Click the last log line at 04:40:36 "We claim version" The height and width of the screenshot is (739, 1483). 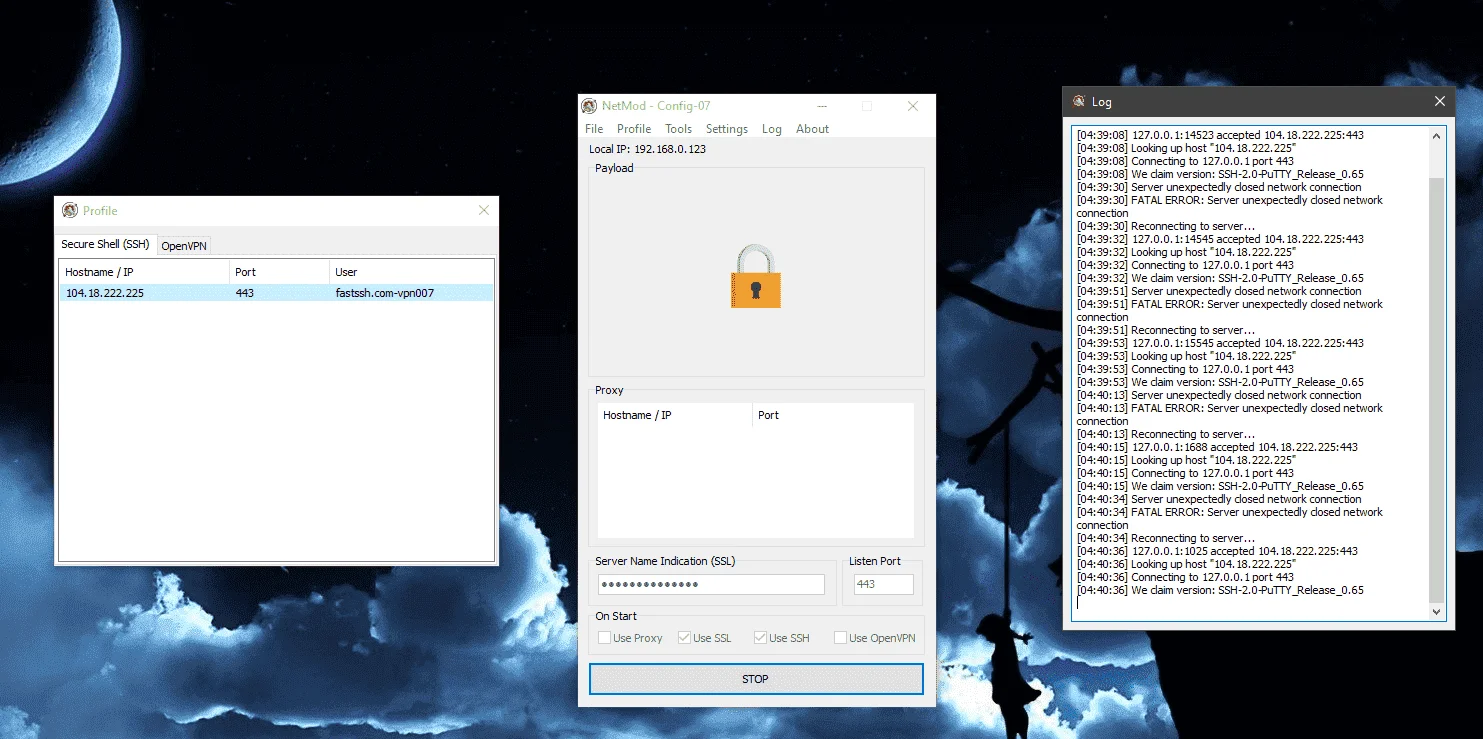coord(1220,590)
